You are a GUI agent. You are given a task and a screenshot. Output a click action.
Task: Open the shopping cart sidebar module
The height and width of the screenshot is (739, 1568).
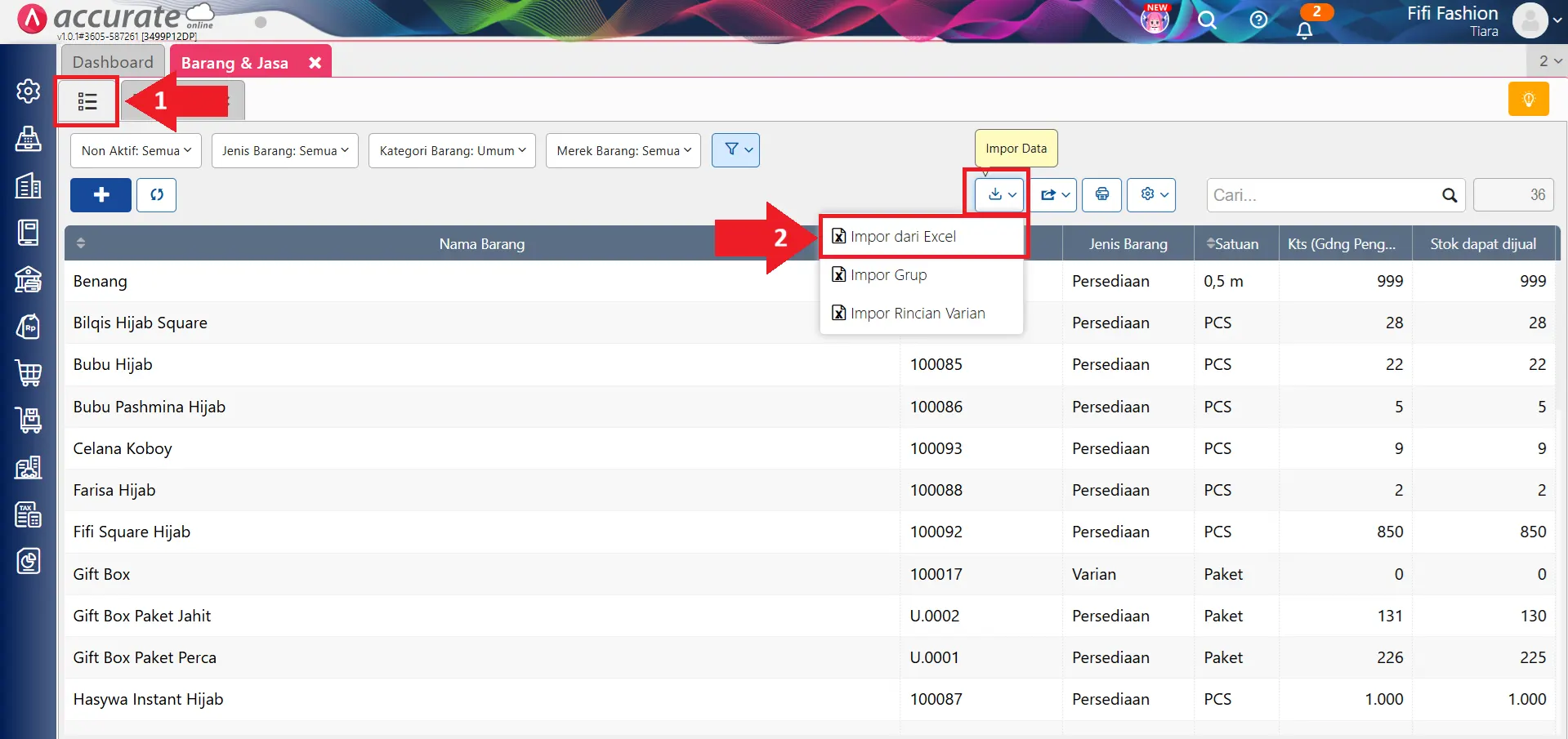pyautogui.click(x=29, y=373)
